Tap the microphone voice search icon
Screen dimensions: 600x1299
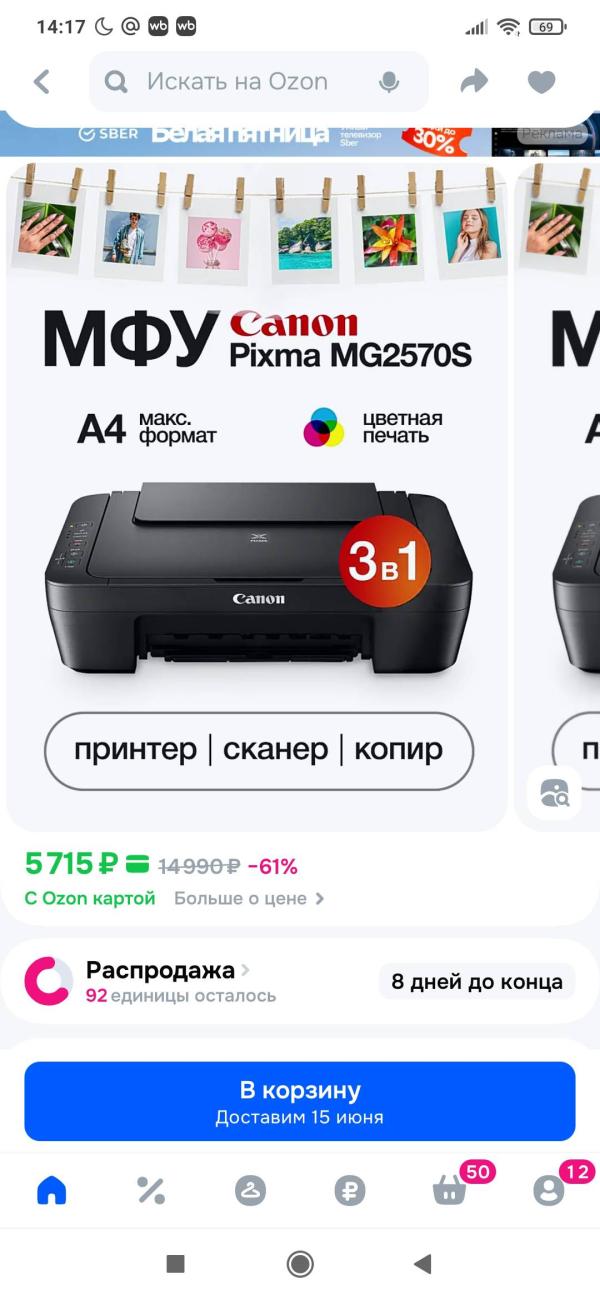coord(389,82)
